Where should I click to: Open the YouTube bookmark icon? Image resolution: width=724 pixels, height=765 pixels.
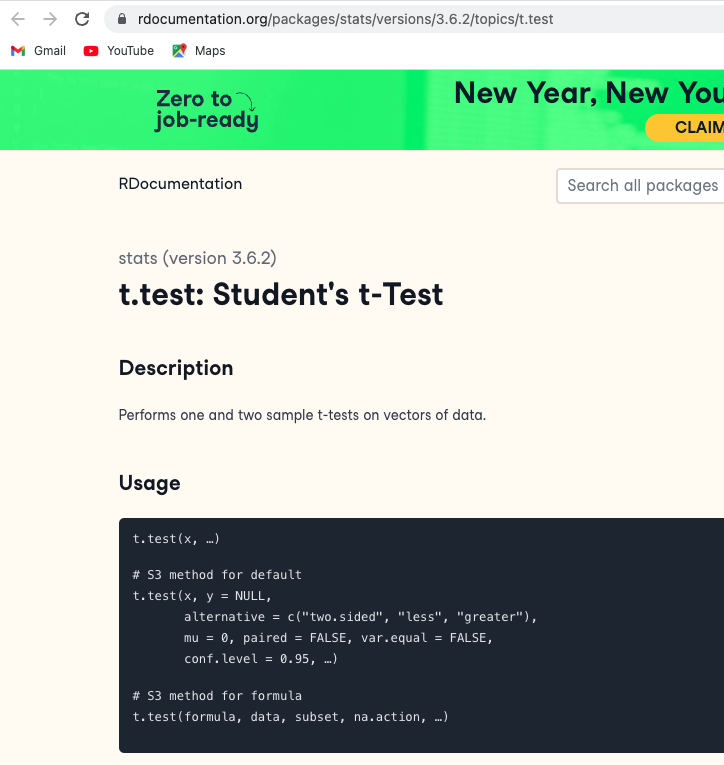[91, 51]
